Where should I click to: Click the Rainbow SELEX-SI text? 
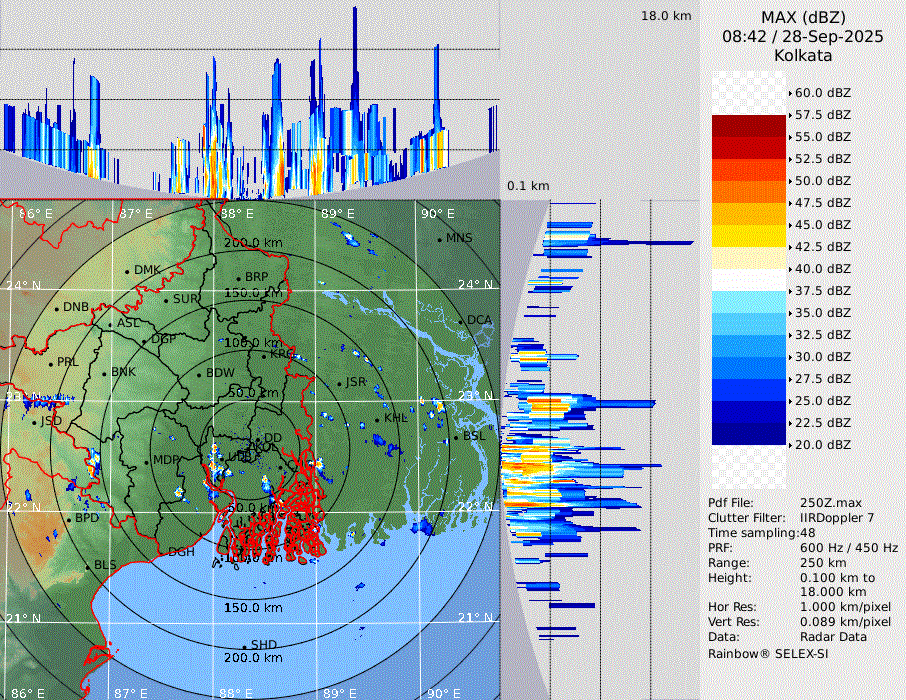[x=768, y=653]
